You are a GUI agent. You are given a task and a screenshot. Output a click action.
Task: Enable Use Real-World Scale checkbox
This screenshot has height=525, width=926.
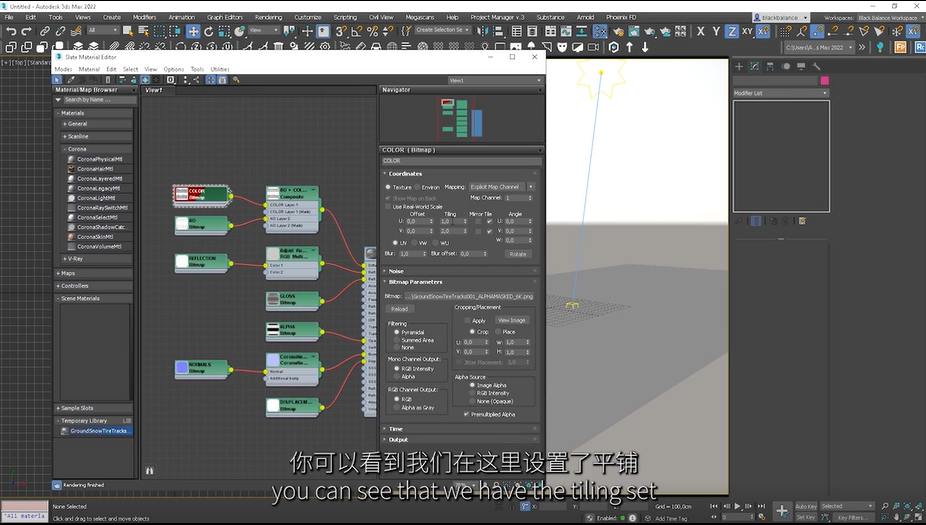[x=388, y=207]
